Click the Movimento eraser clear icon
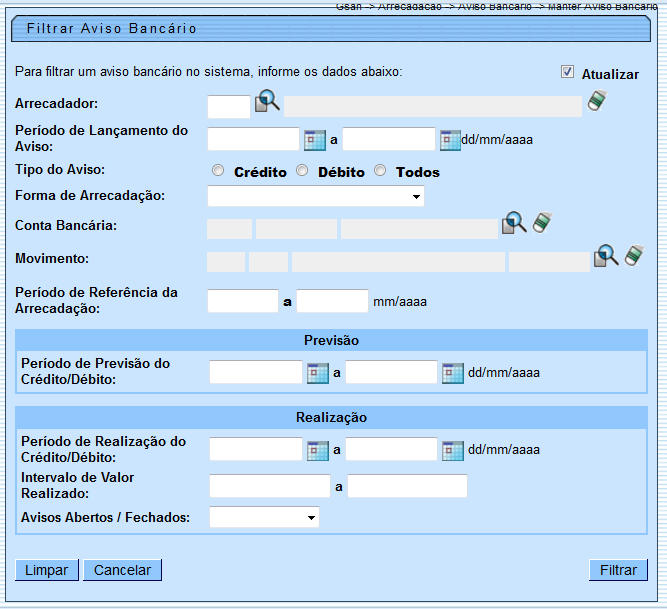 click(634, 257)
